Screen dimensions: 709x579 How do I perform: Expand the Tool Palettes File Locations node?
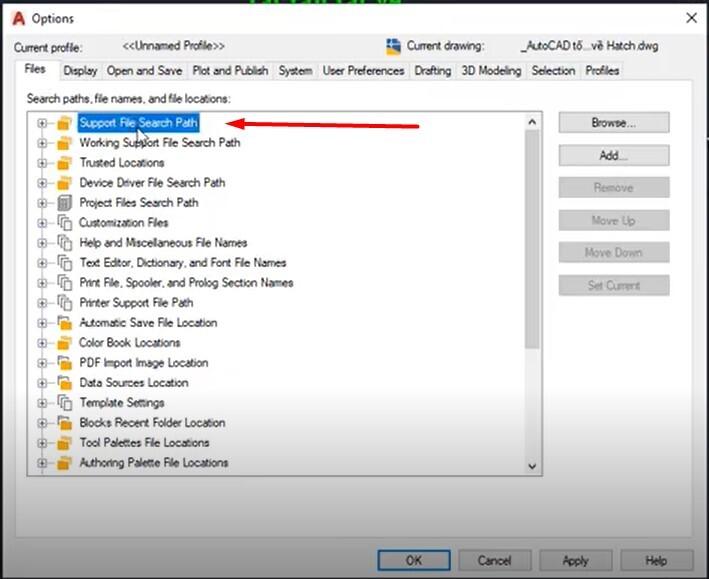pyautogui.click(x=42, y=443)
